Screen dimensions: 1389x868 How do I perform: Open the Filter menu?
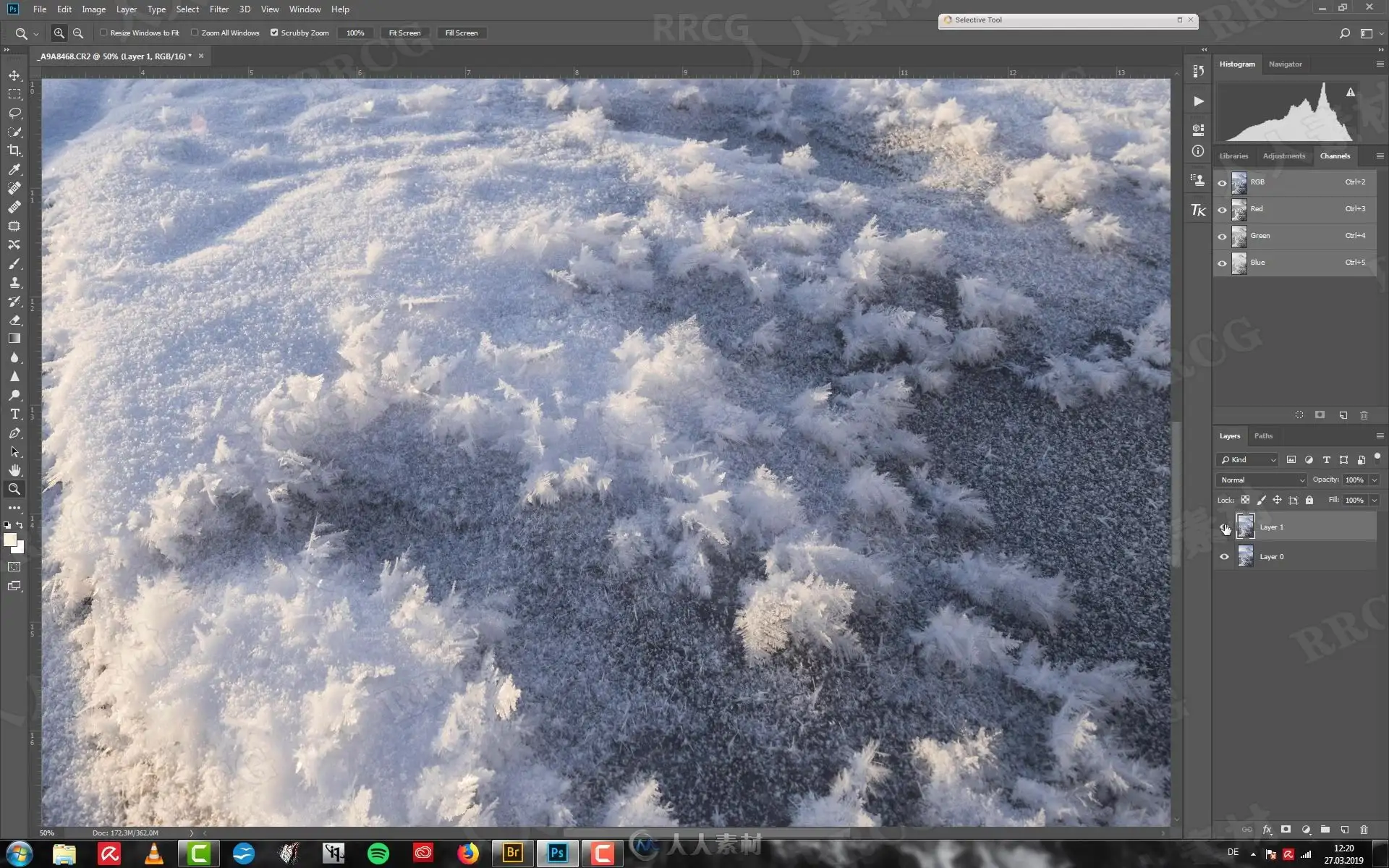tap(219, 9)
